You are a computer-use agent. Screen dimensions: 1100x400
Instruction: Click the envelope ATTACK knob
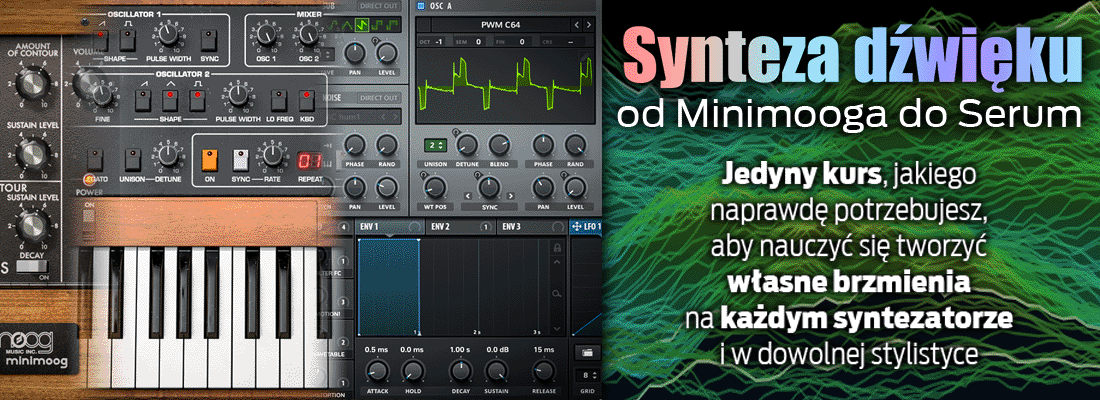(x=377, y=371)
